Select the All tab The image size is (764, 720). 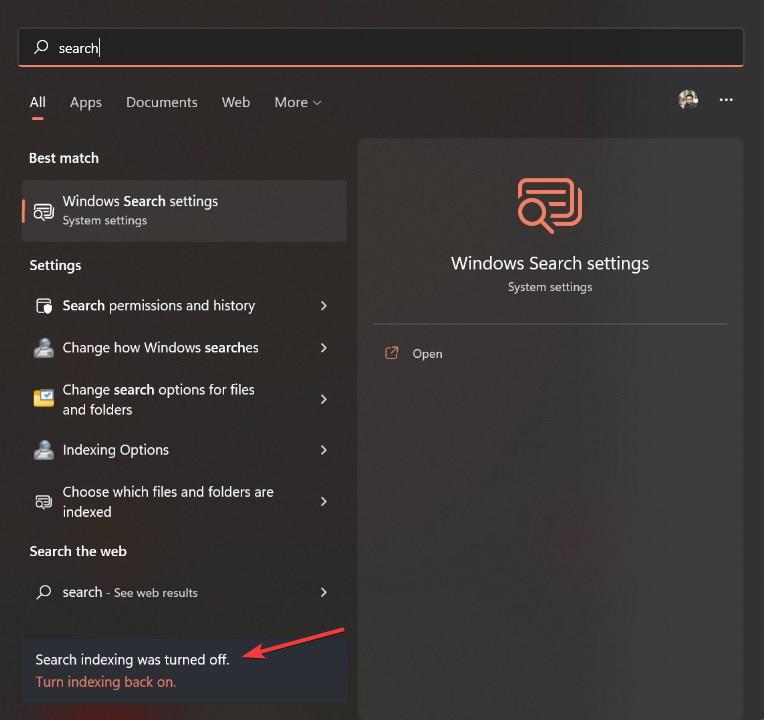click(38, 102)
